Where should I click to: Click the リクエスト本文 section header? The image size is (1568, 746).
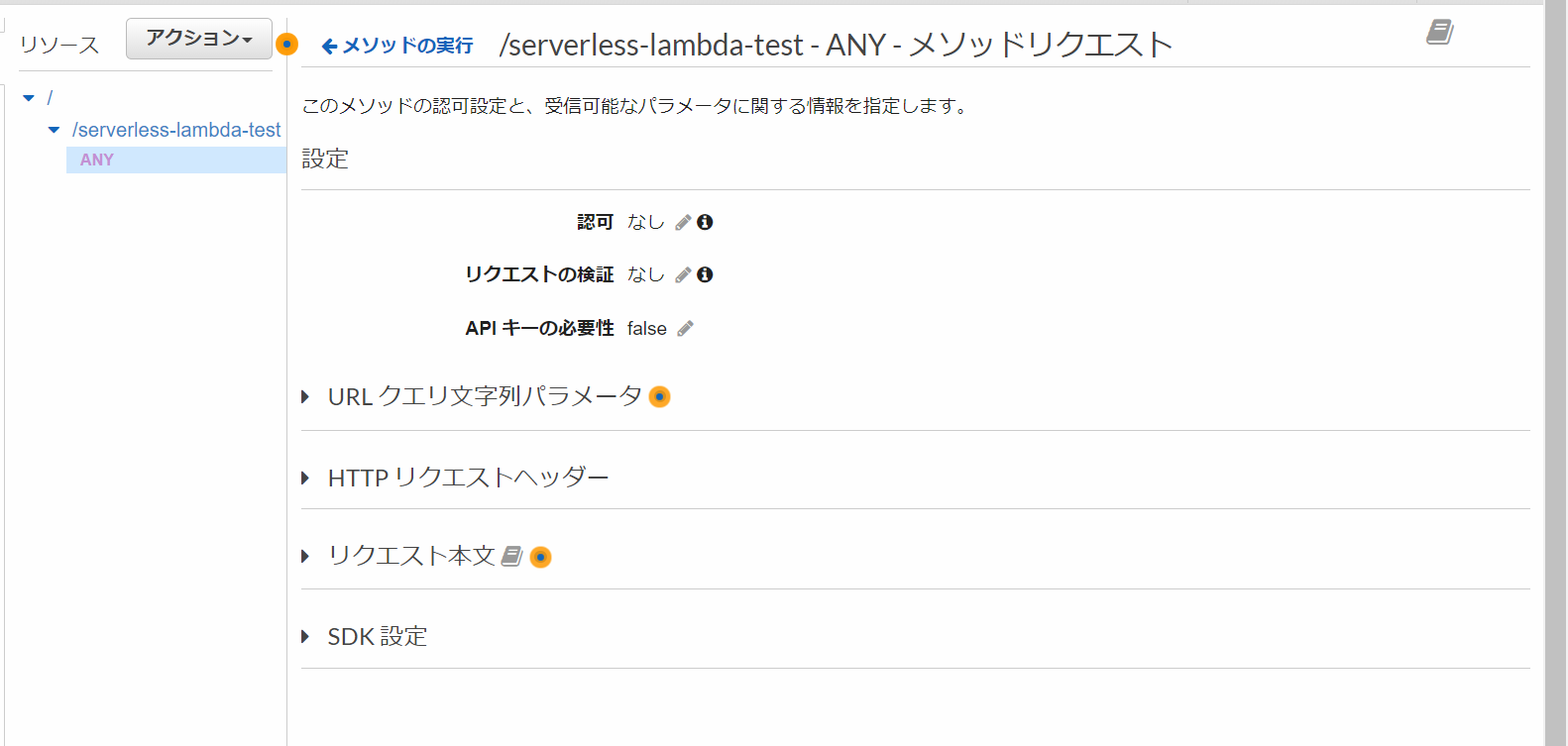408,556
